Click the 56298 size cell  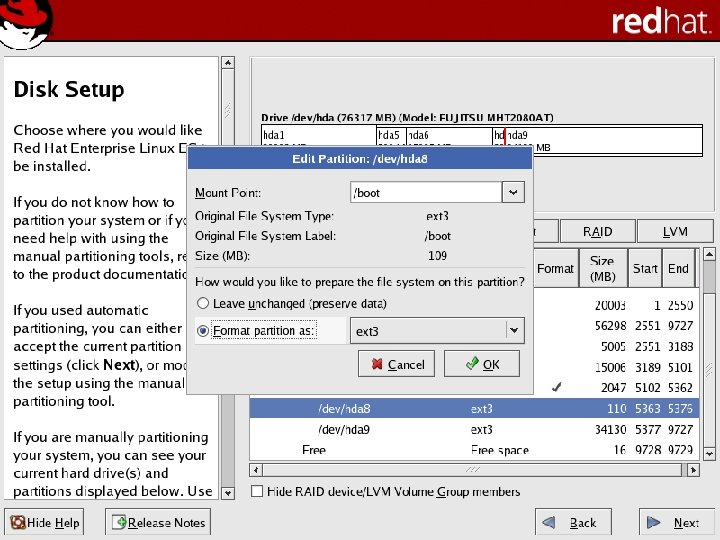[610, 326]
